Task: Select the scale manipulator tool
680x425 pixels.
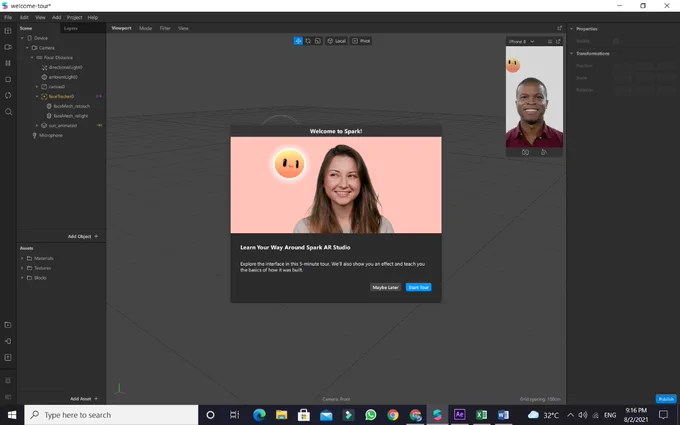Action: coord(318,41)
